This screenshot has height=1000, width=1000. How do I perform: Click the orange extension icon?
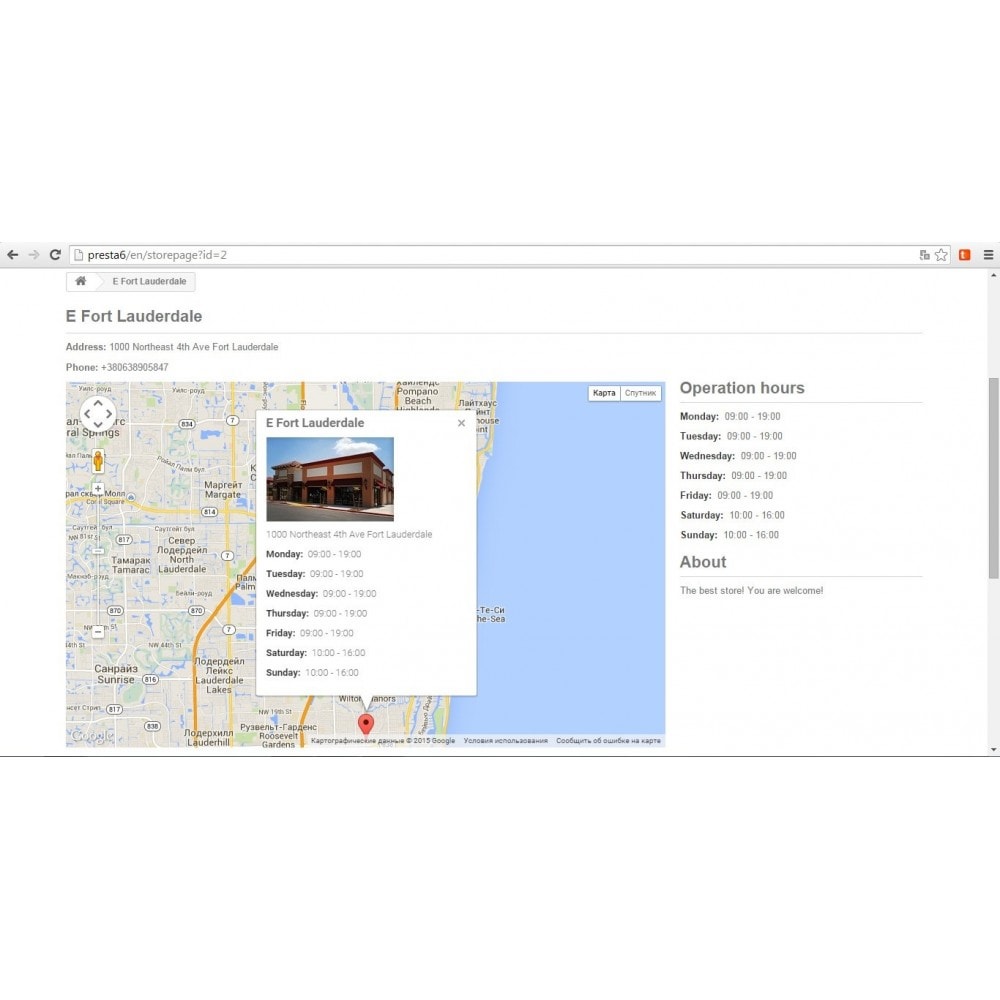[964, 255]
